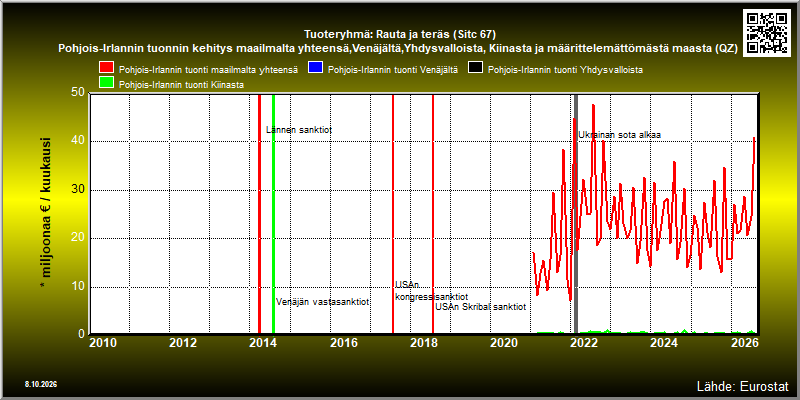Click the y-axis value 20

click(78, 238)
